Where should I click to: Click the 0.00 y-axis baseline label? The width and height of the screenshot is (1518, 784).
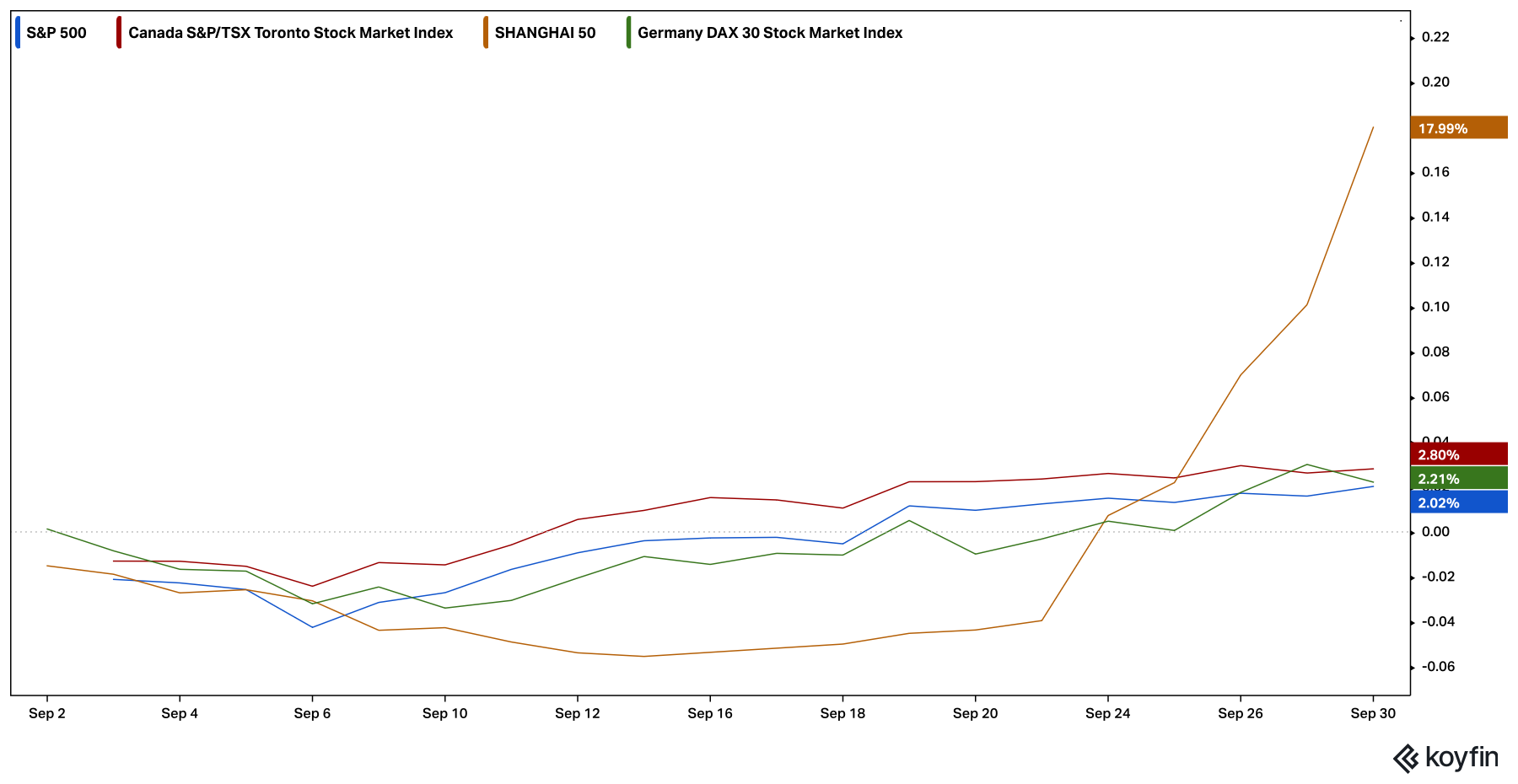pyautogui.click(x=1435, y=532)
